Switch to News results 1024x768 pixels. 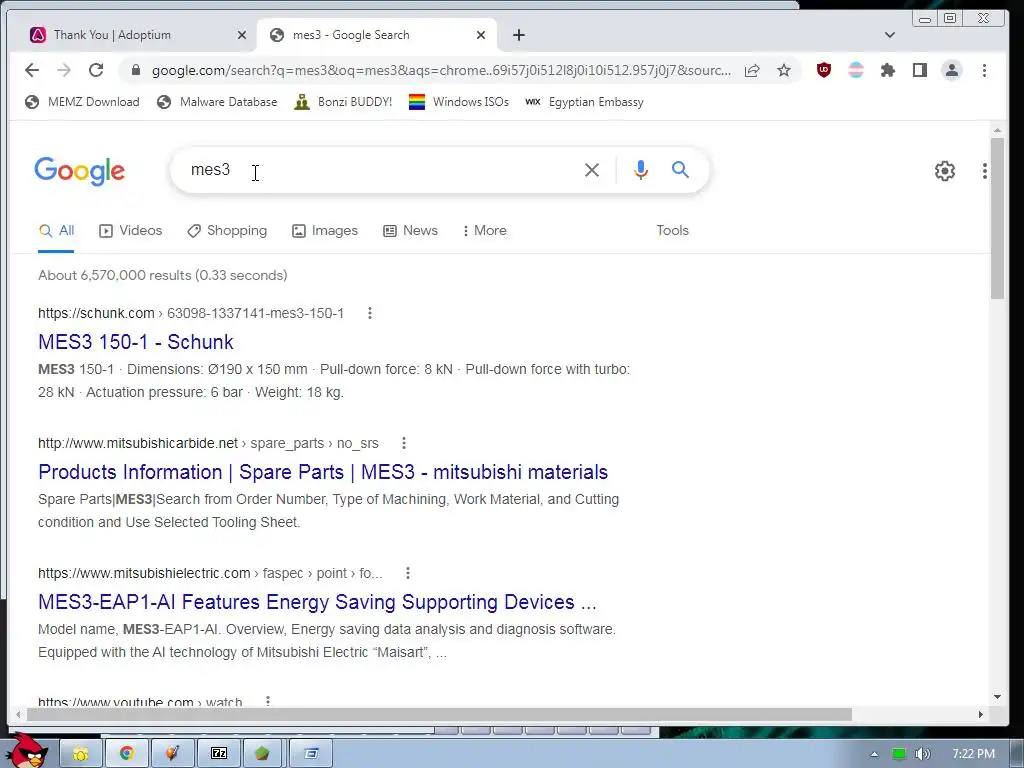pos(410,231)
